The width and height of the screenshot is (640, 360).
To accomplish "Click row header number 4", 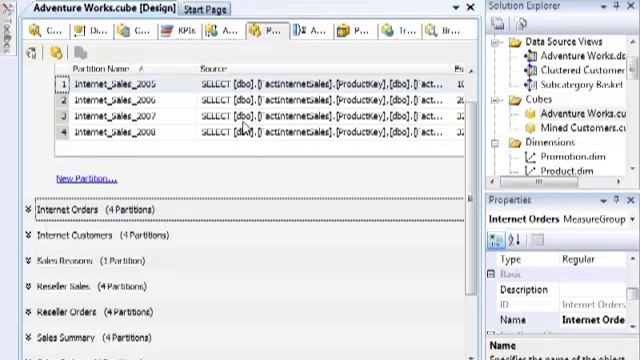I will coord(62,132).
